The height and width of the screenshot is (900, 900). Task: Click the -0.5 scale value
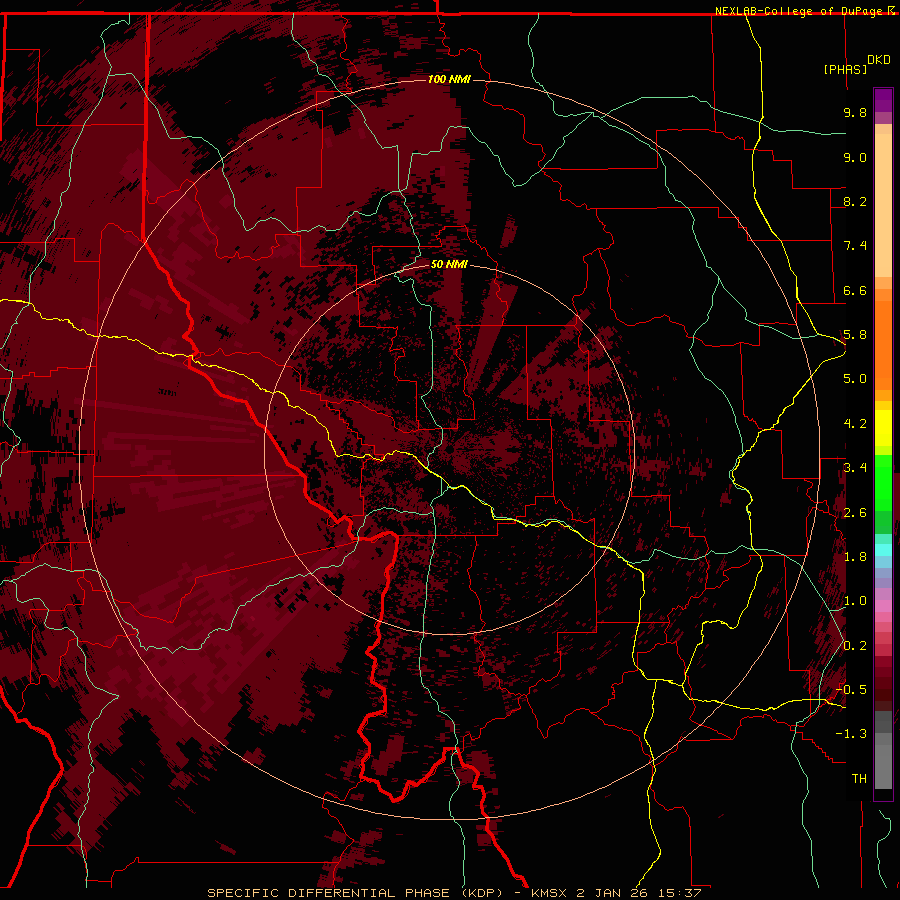851,690
